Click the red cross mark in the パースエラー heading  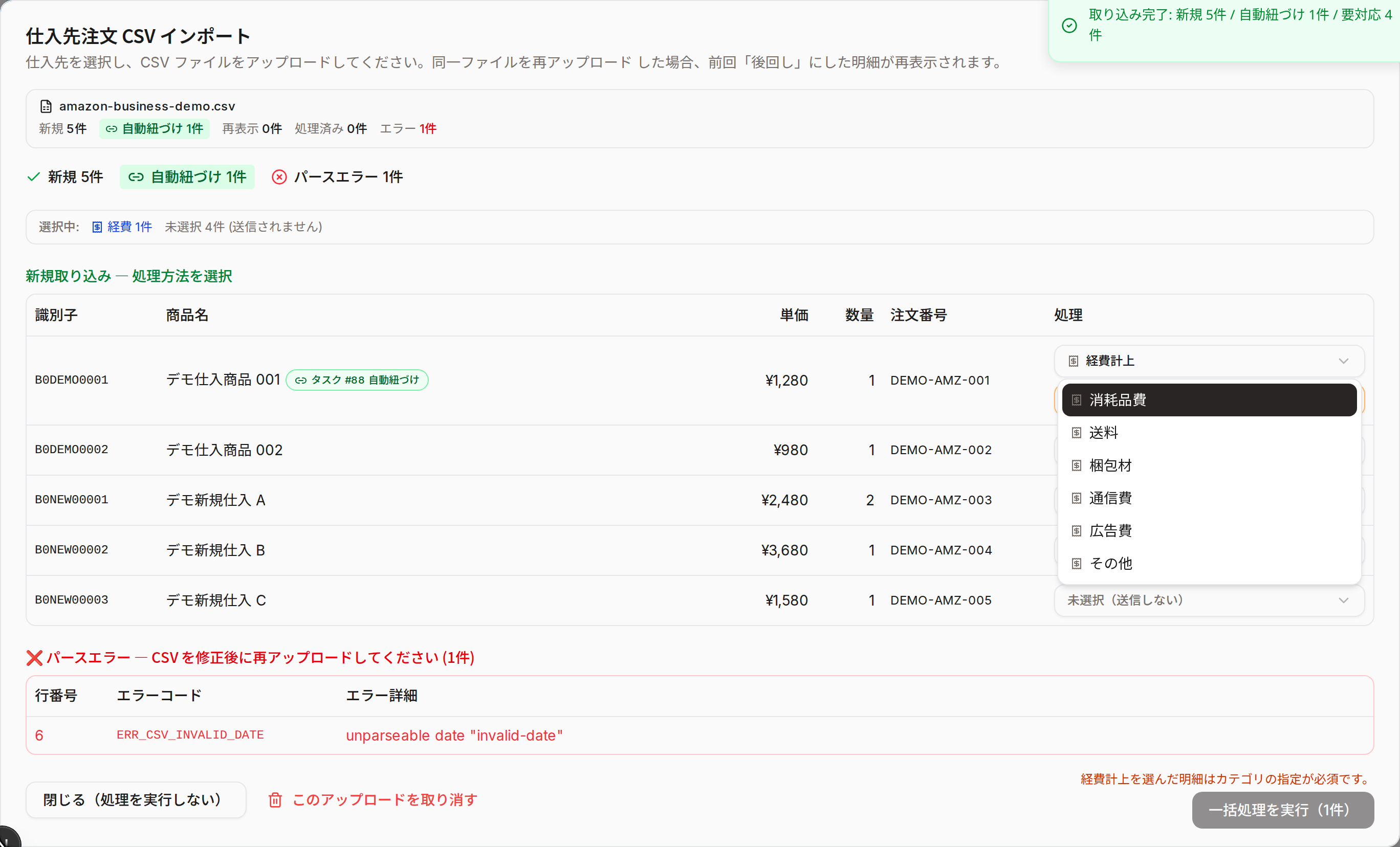pos(35,658)
